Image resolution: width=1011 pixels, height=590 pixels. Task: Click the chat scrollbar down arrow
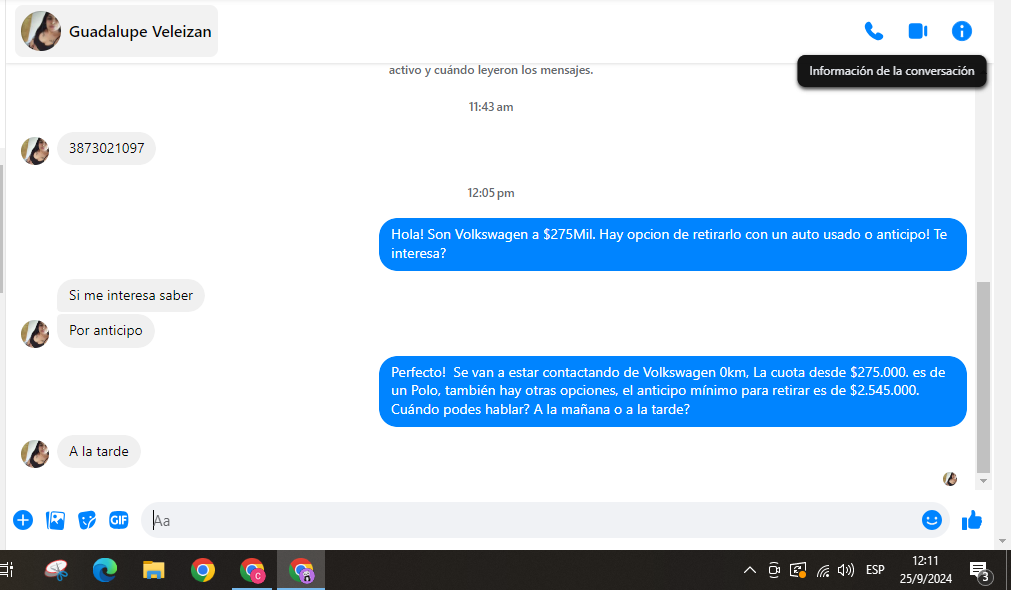coord(983,480)
